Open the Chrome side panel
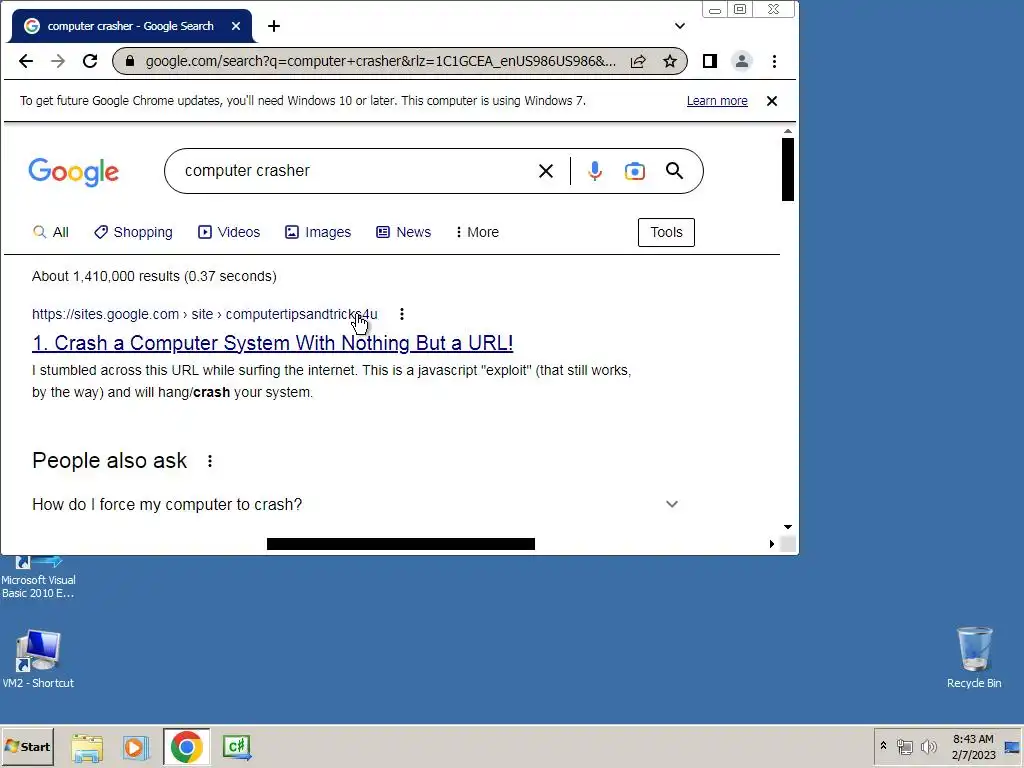 [x=710, y=61]
